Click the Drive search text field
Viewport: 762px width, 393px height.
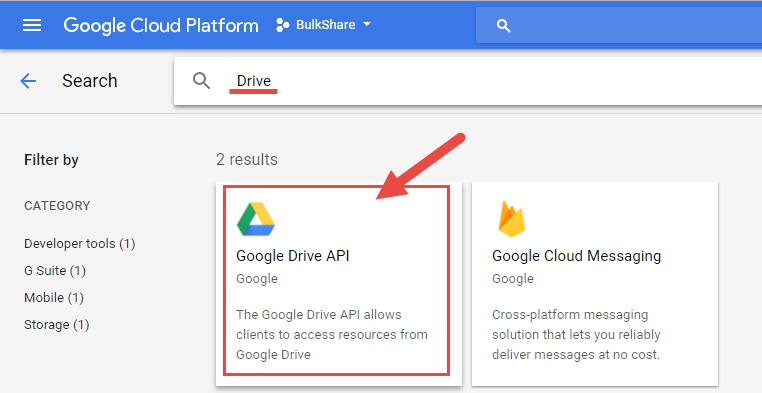468,81
